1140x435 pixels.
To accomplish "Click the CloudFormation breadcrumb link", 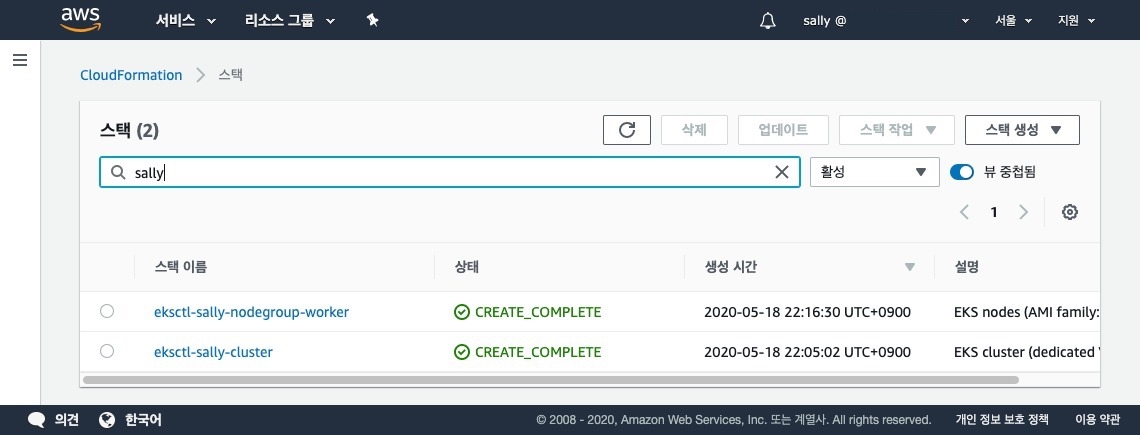I will tap(131, 75).
